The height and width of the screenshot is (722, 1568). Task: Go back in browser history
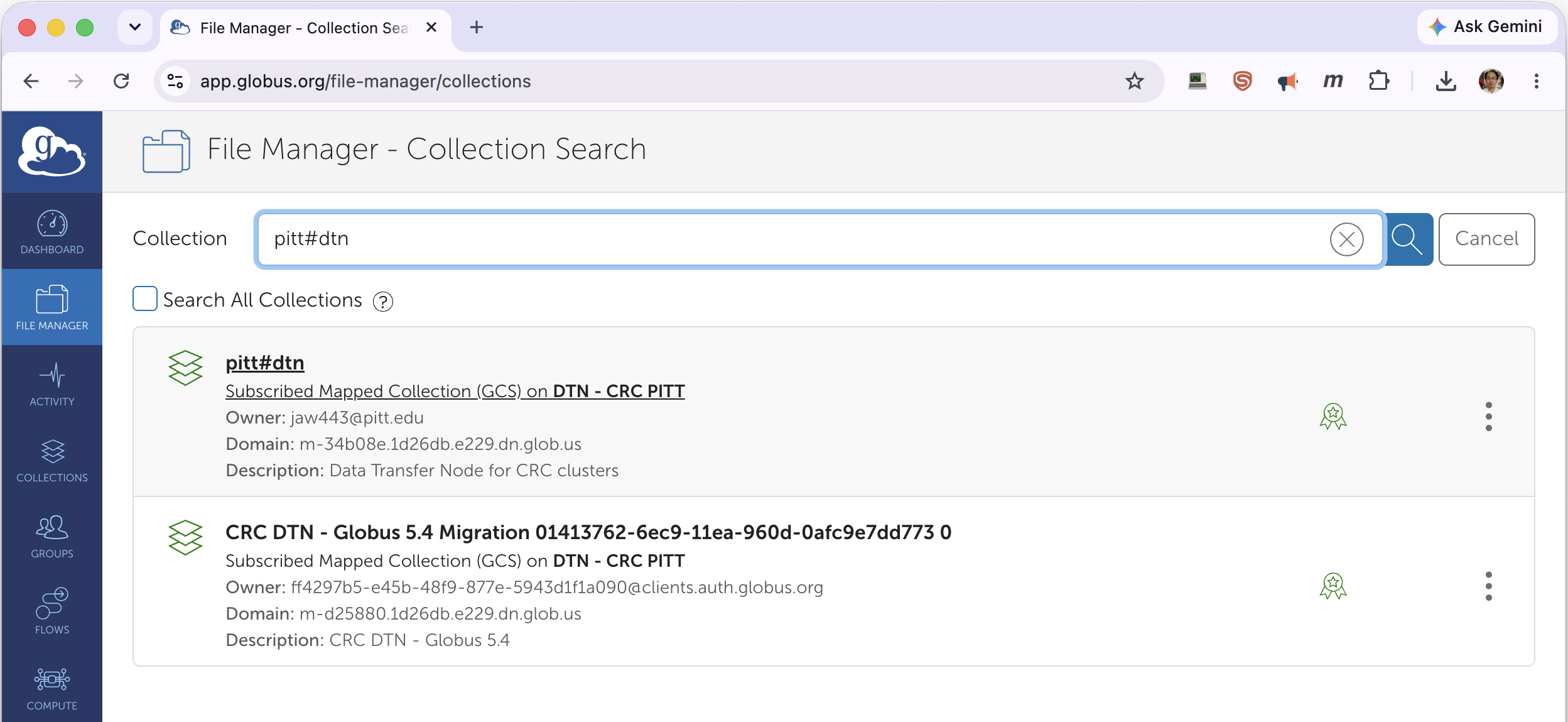point(31,81)
